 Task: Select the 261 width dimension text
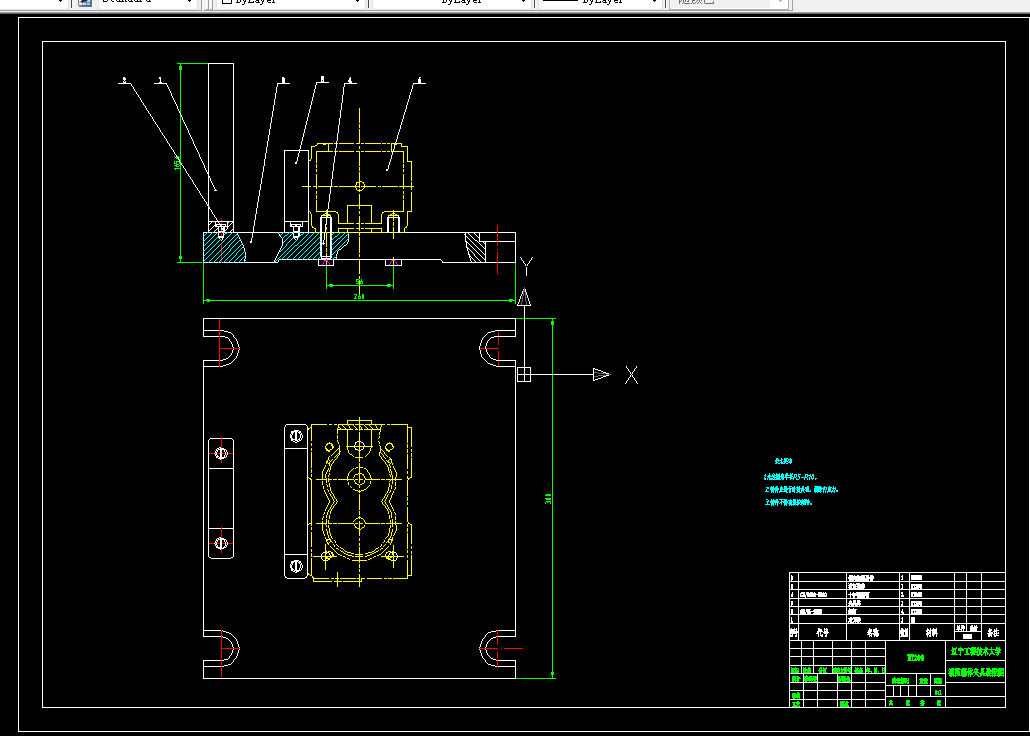tap(359, 296)
